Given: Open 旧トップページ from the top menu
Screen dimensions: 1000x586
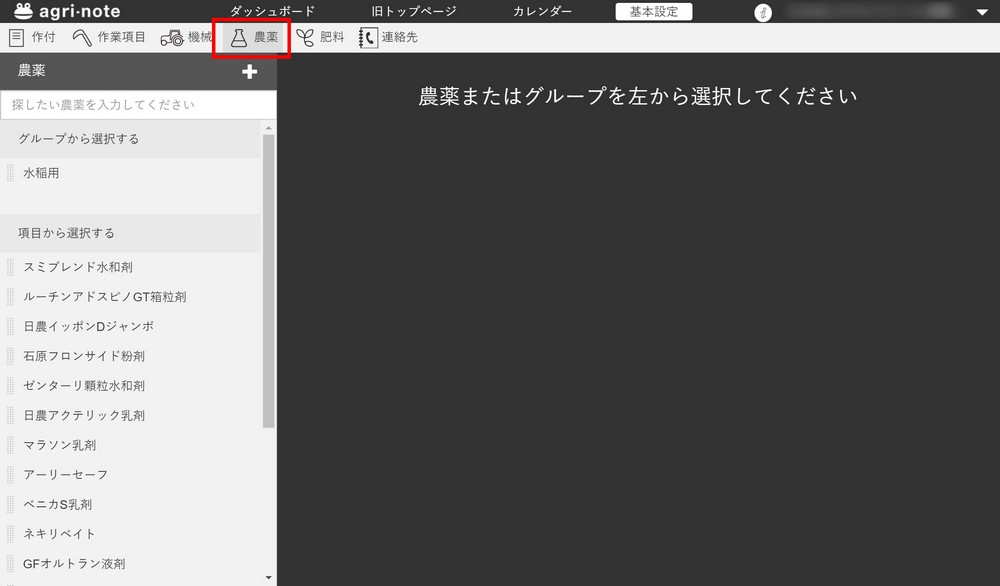Looking at the screenshot, I should pos(413,11).
